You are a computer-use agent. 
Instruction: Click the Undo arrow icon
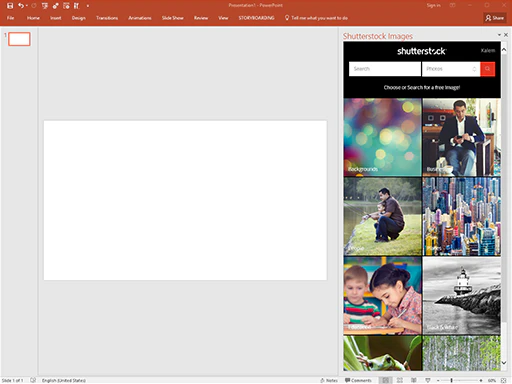point(21,5)
